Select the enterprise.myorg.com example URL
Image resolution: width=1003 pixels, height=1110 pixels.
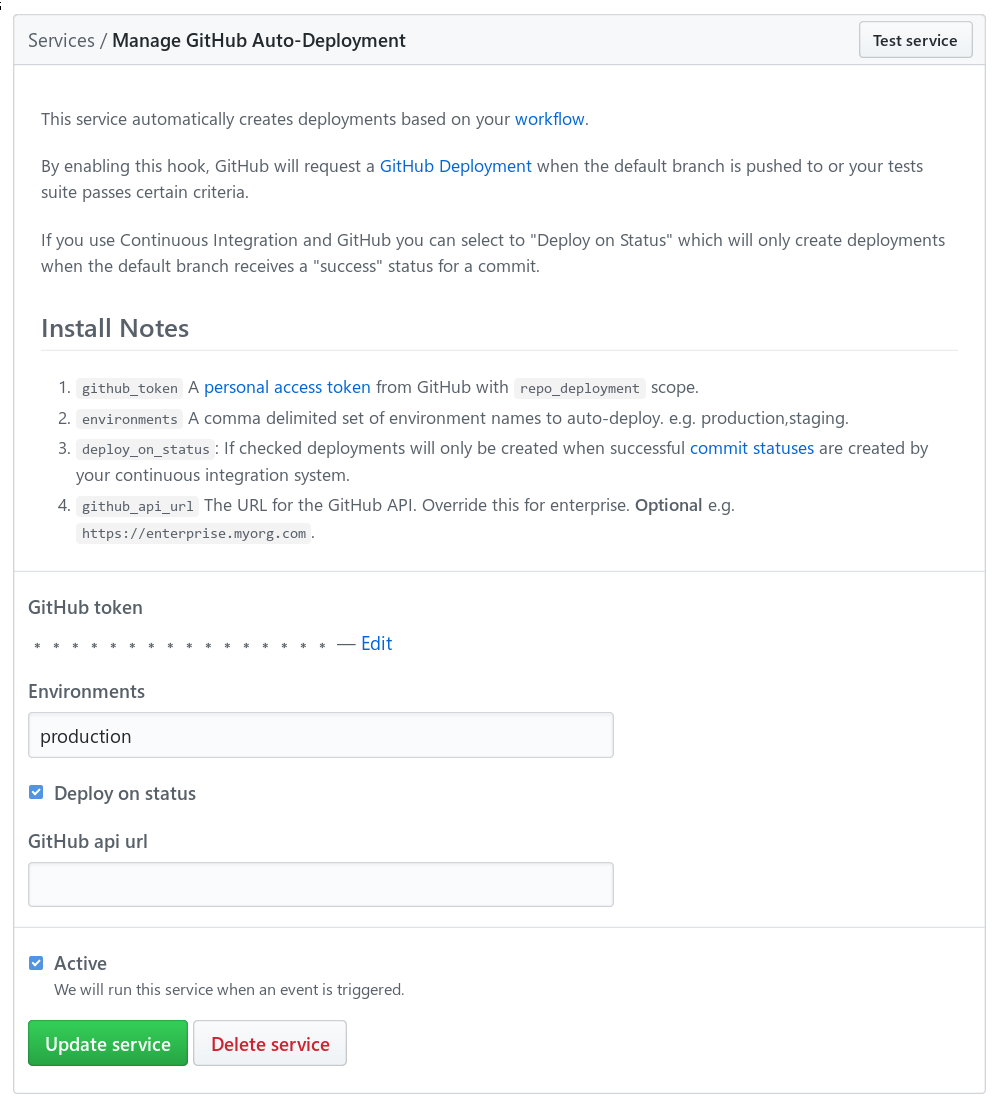[x=193, y=533]
